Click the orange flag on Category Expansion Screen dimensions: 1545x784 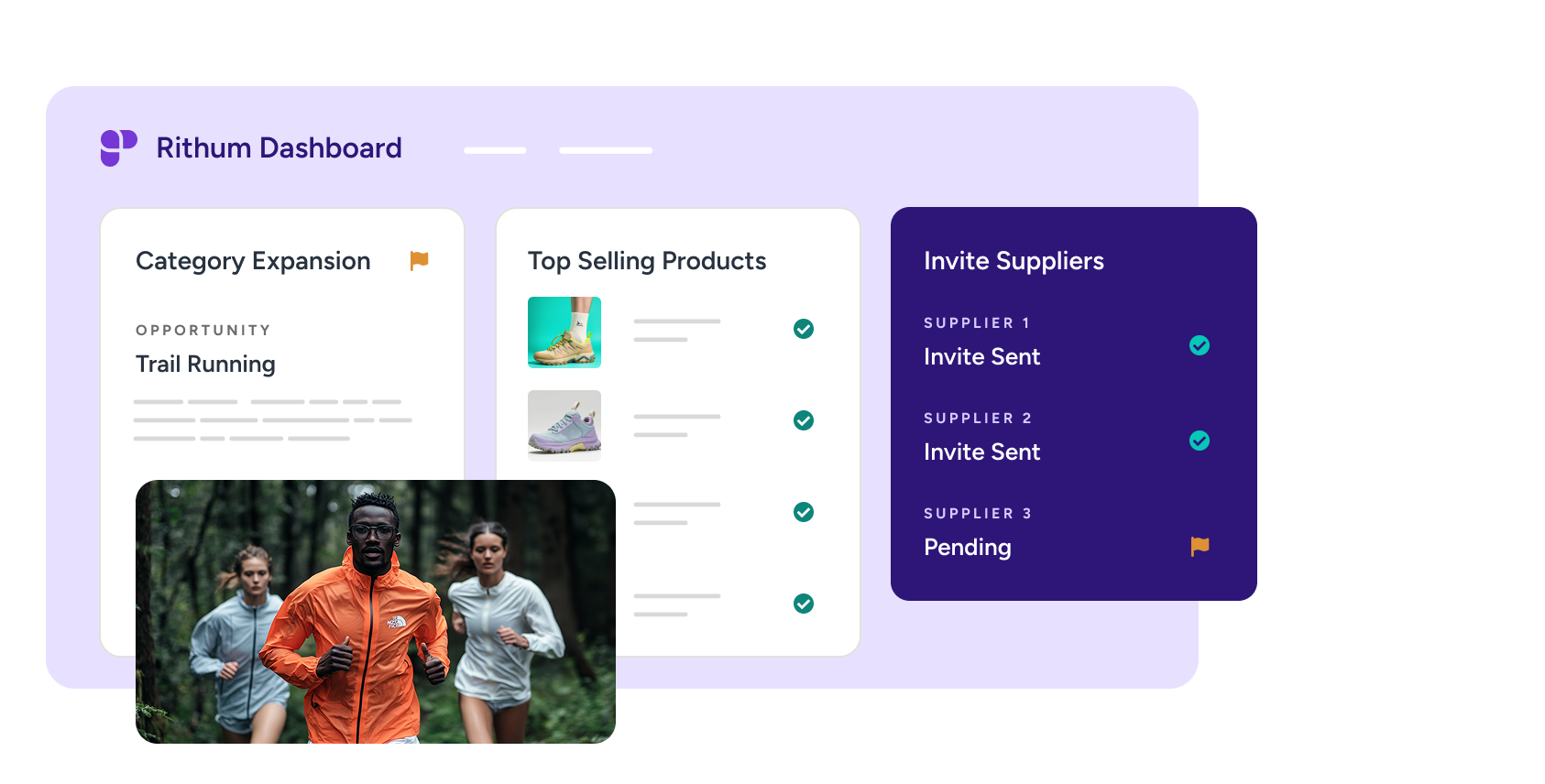(420, 261)
